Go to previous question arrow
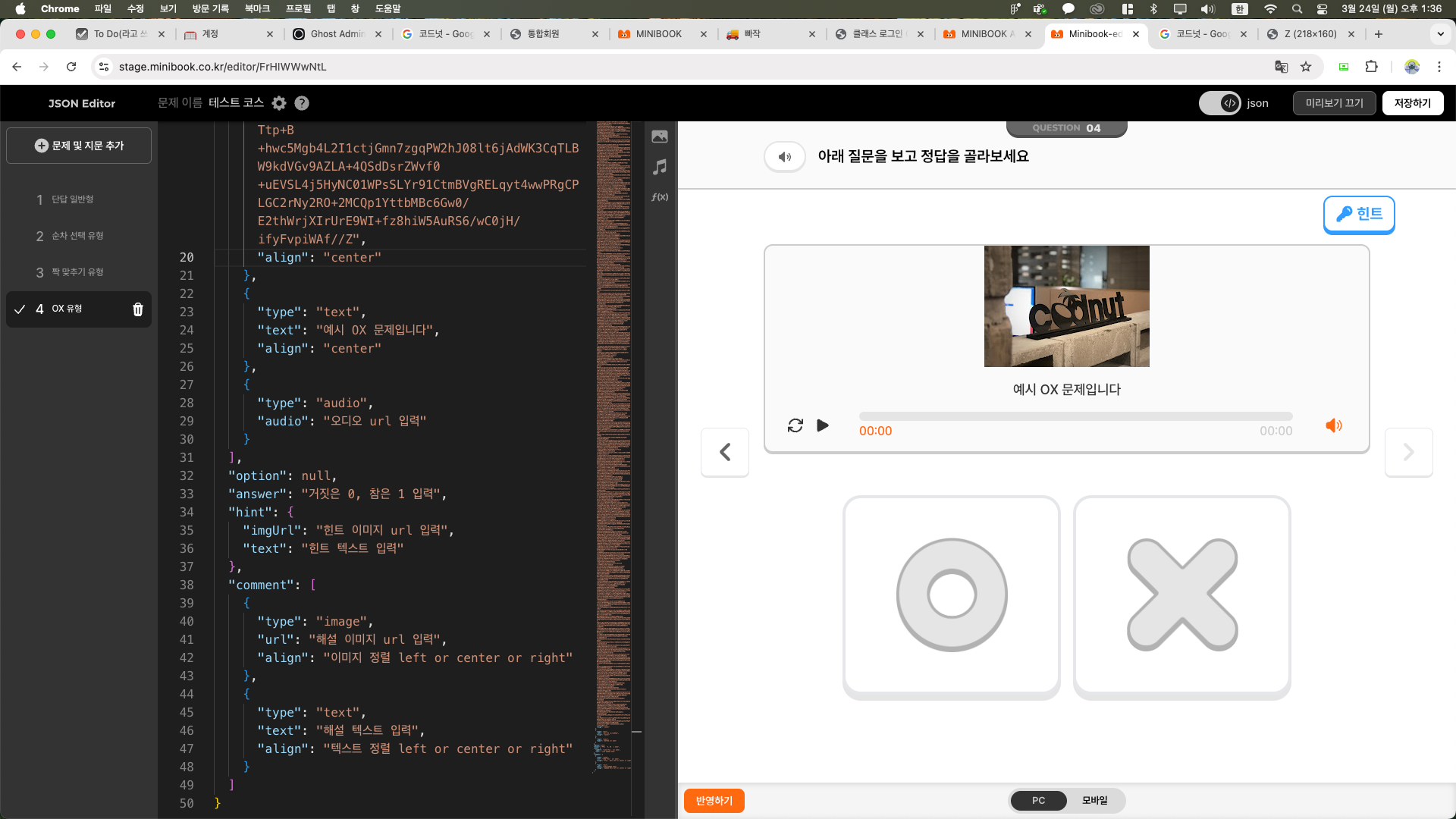 (725, 452)
